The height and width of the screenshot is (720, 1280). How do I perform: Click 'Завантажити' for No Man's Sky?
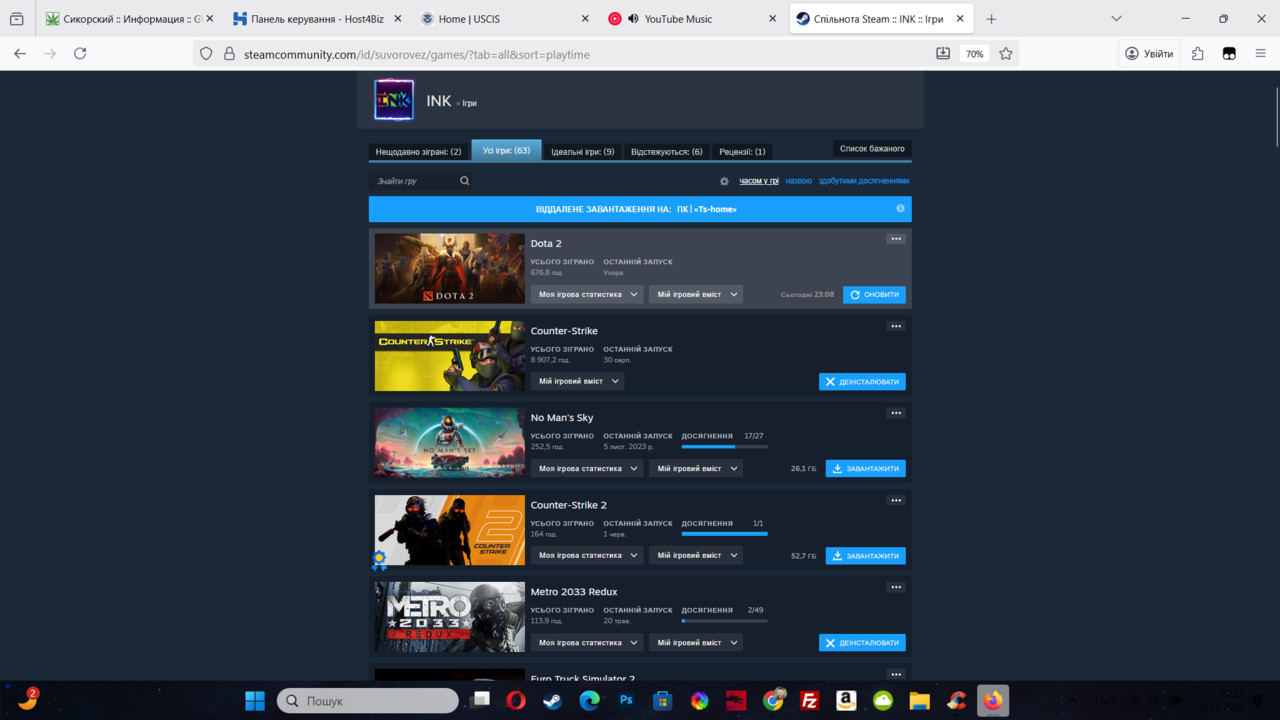click(865, 468)
